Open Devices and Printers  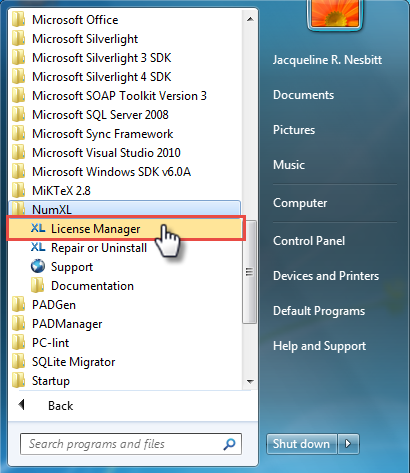[x=326, y=276]
